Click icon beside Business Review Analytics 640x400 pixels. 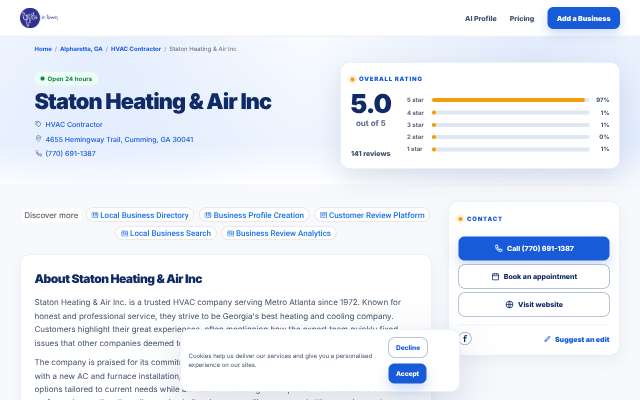[230, 233]
